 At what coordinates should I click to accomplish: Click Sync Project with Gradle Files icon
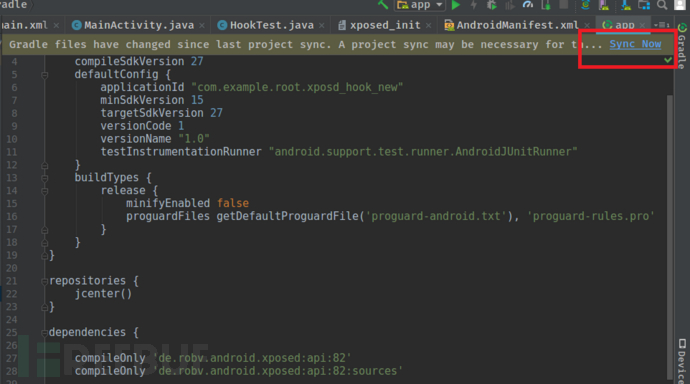585,5
